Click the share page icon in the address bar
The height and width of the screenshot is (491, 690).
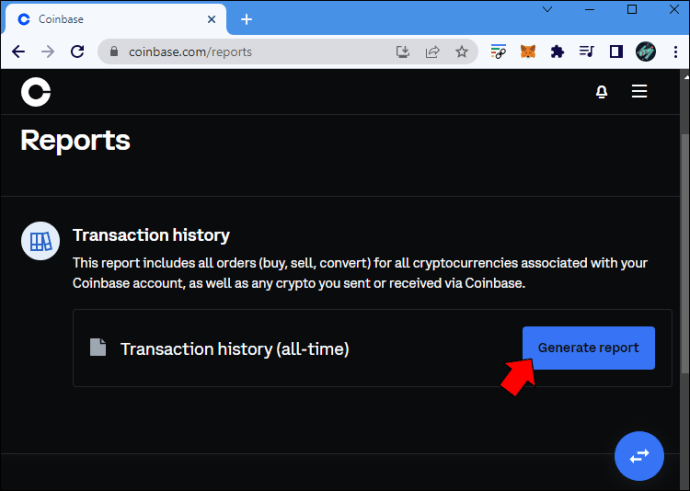tap(432, 51)
